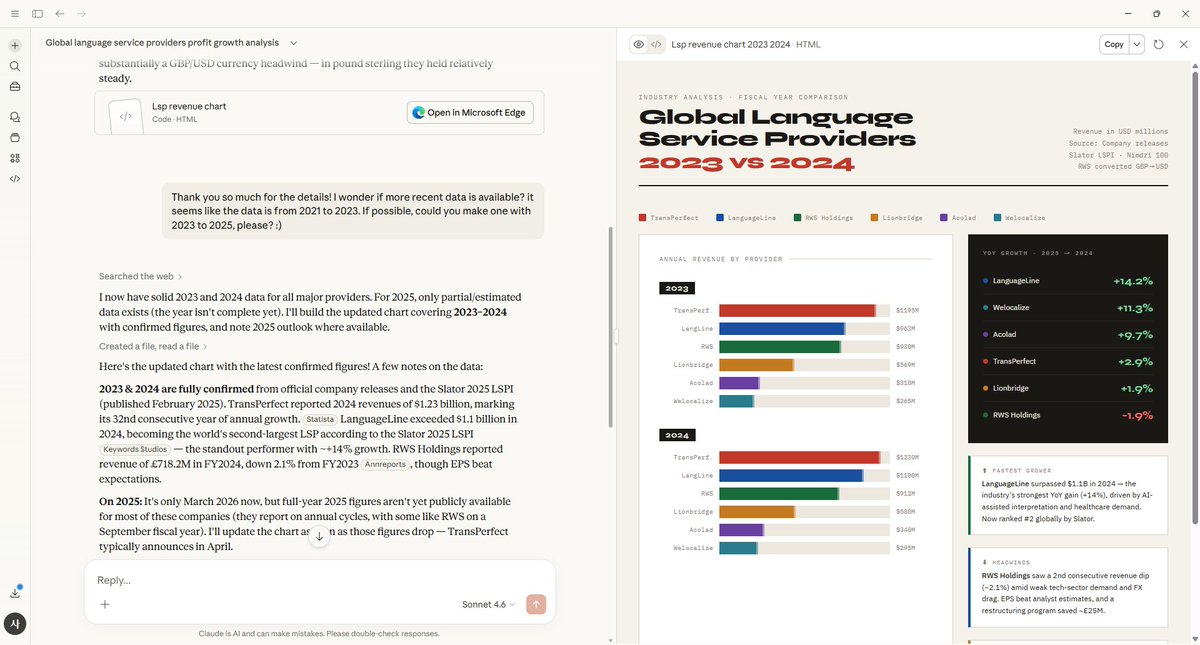Viewport: 1200px width, 645px height.
Task: Jump to latest with the down-arrow button
Action: pyautogui.click(x=320, y=536)
